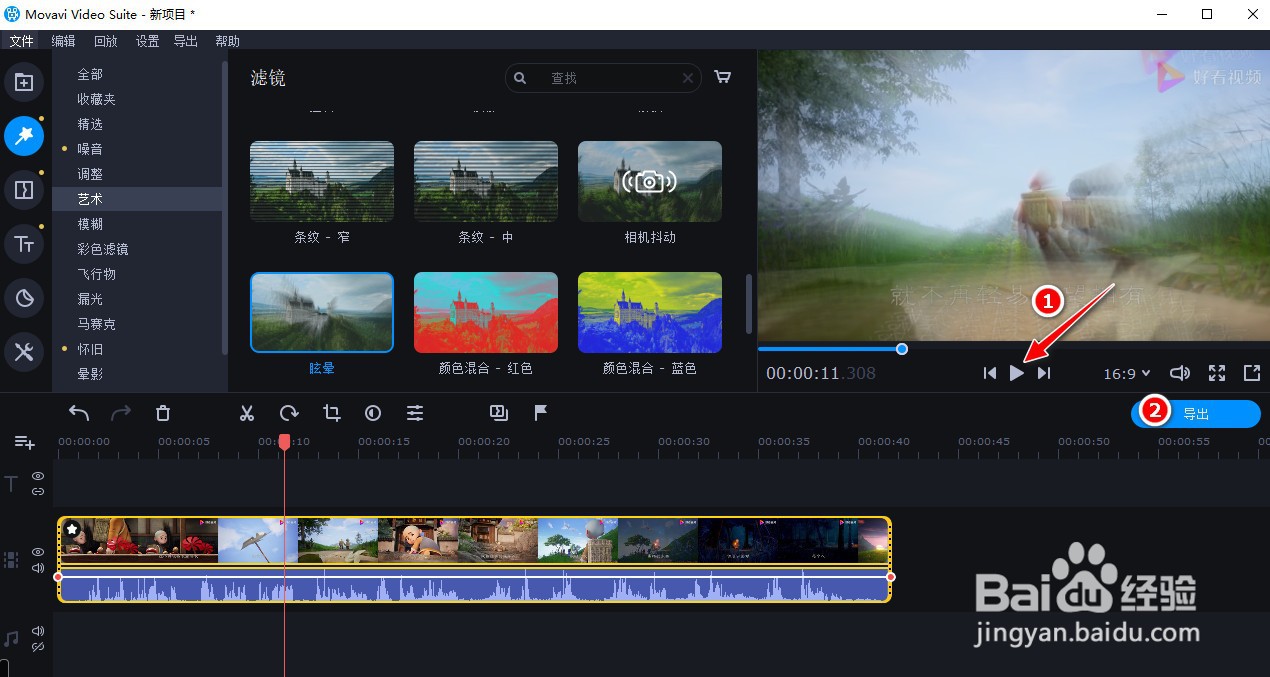Open the crop tool icon

pos(331,412)
